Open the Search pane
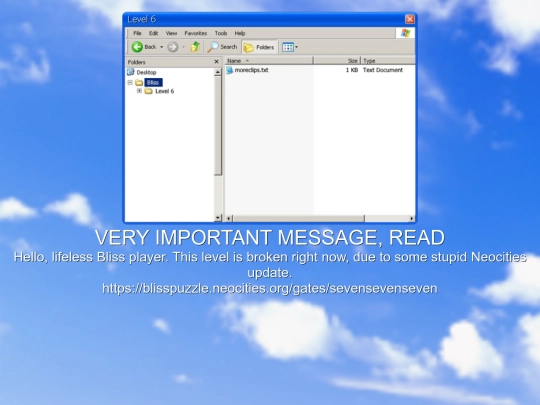Viewport: 540px width, 405px height. (x=222, y=47)
